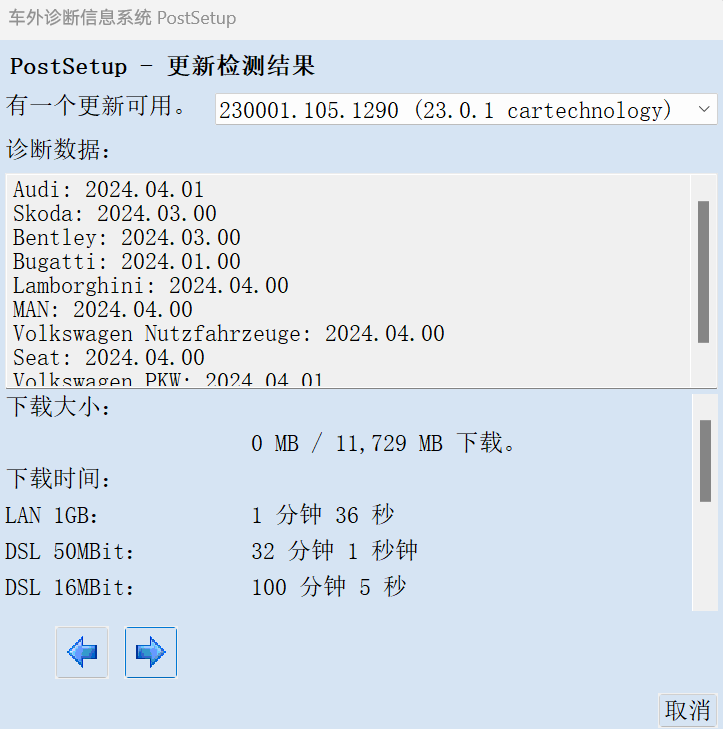The height and width of the screenshot is (729, 723).
Task: Click the DSL 16MBit label
Action: (x=70, y=588)
